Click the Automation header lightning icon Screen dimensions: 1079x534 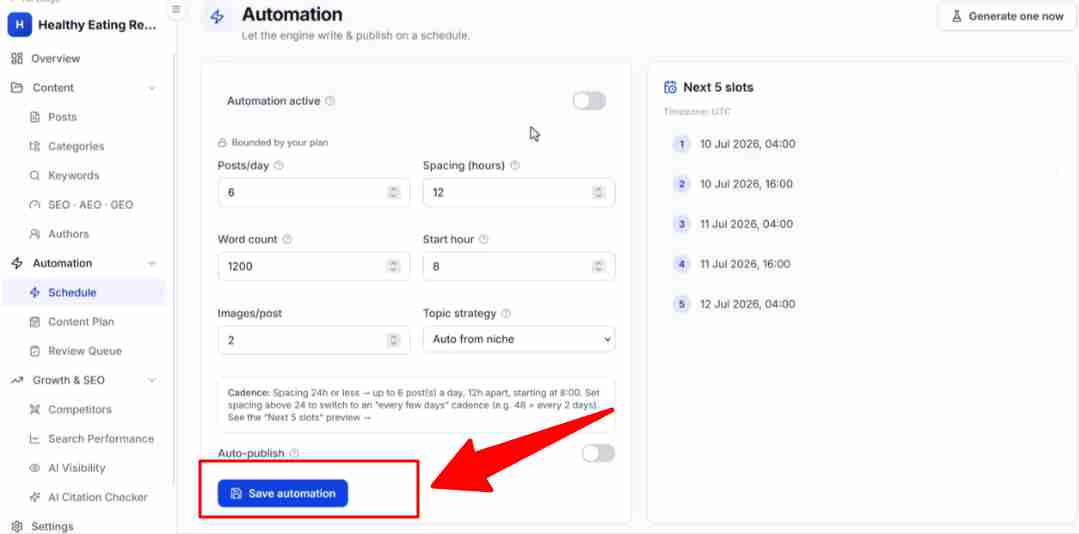coord(217,17)
